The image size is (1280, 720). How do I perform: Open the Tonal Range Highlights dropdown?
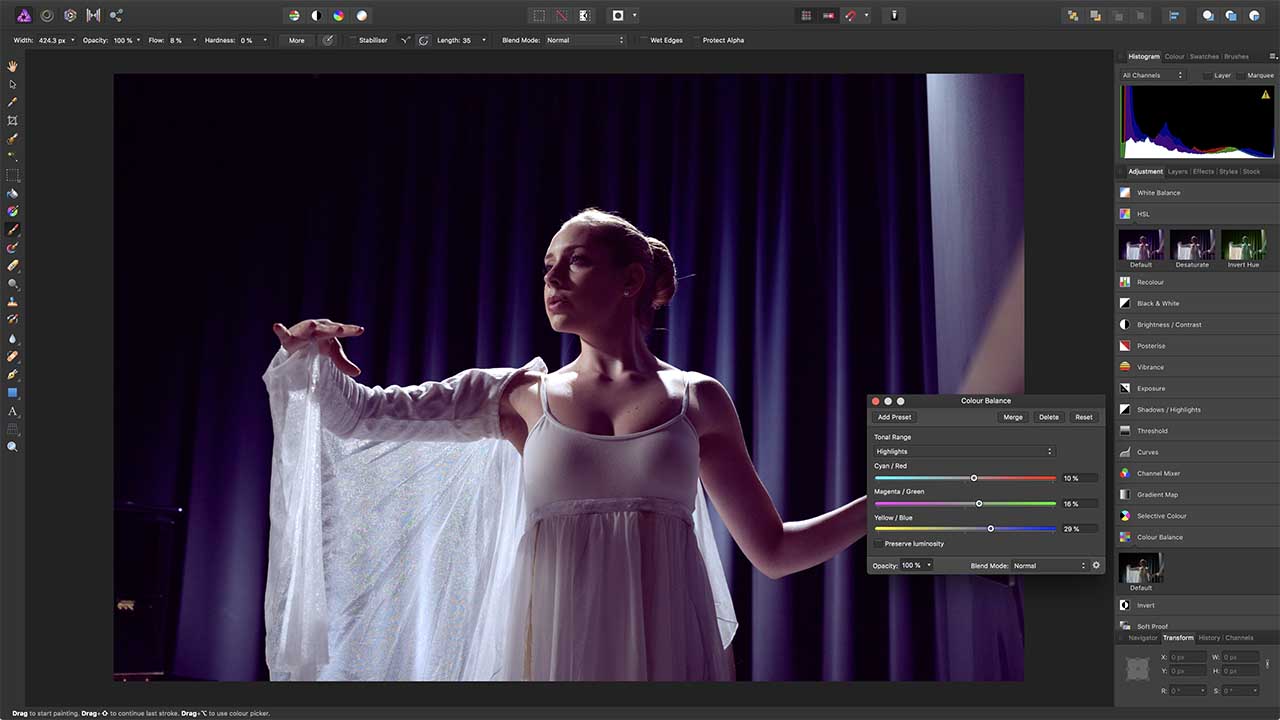coord(964,451)
